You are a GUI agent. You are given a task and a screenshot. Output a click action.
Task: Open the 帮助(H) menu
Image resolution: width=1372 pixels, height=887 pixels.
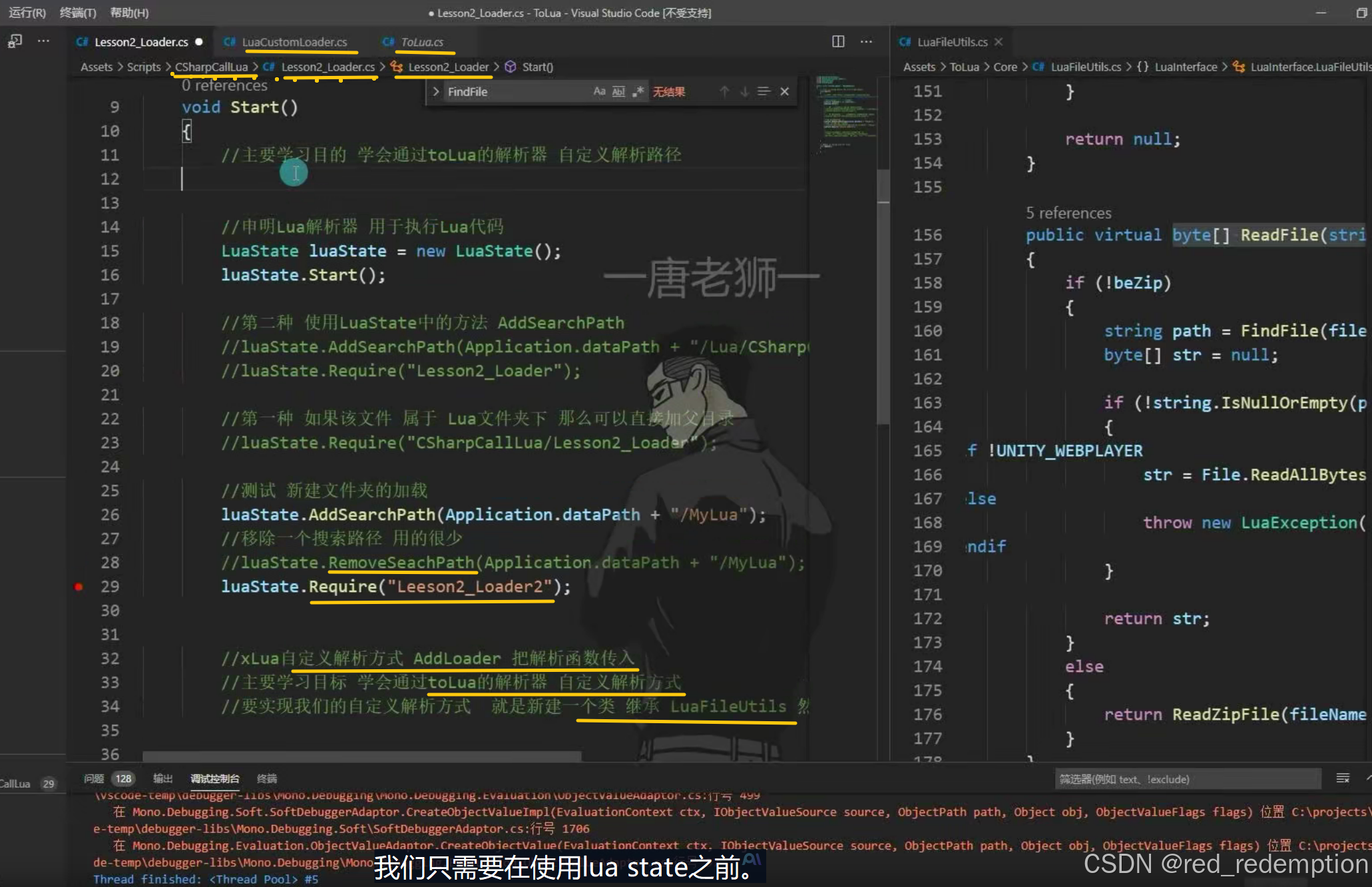129,13
